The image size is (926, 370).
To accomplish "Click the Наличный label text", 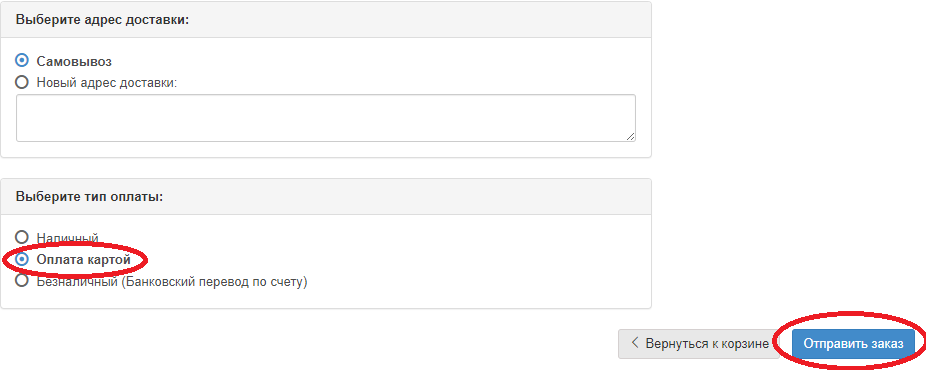I will pos(67,238).
